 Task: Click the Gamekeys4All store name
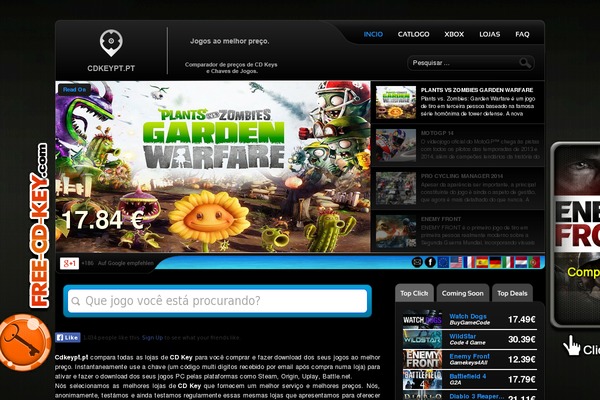pos(468,363)
